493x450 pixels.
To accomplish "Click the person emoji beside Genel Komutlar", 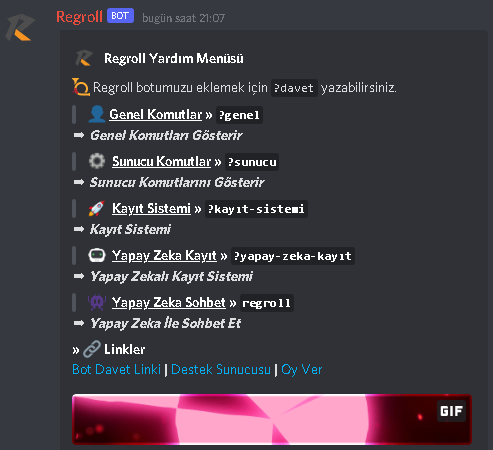I will 97,114.
